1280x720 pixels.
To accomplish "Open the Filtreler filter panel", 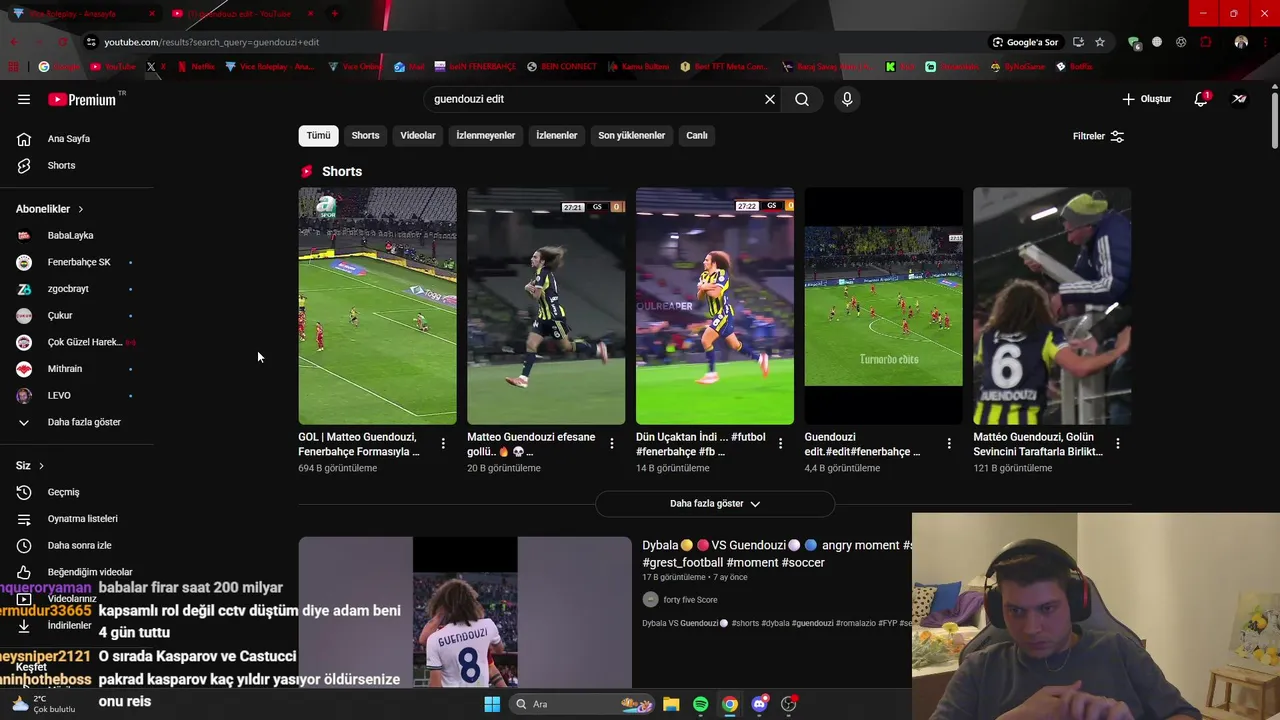I will [x=1098, y=136].
